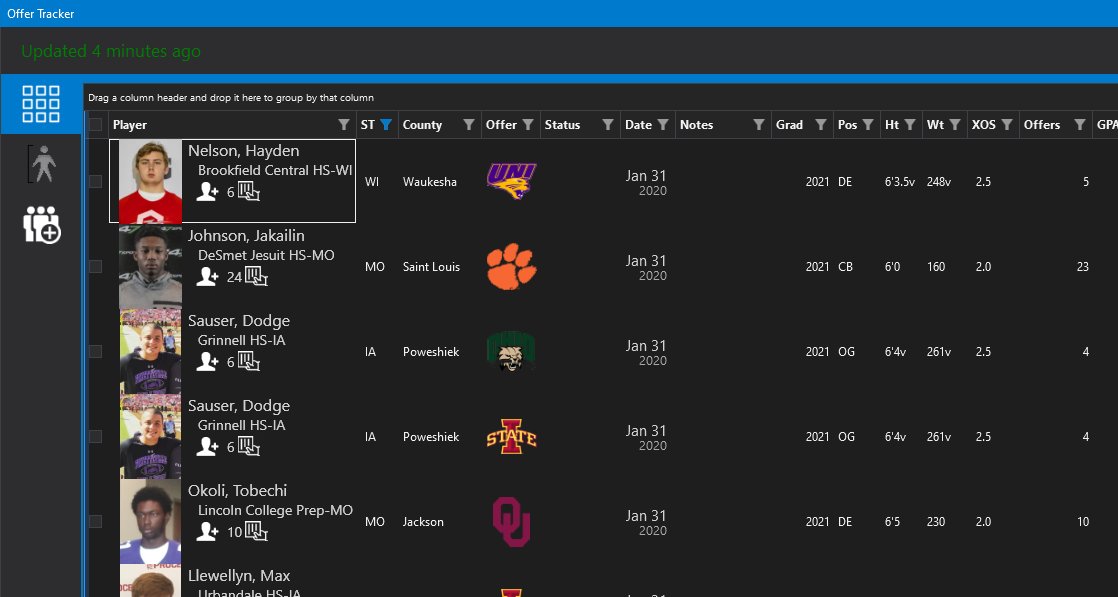Viewport: 1118px width, 597px height.
Task: Click Brookfield Central HS-WI school text
Action: click(275, 170)
